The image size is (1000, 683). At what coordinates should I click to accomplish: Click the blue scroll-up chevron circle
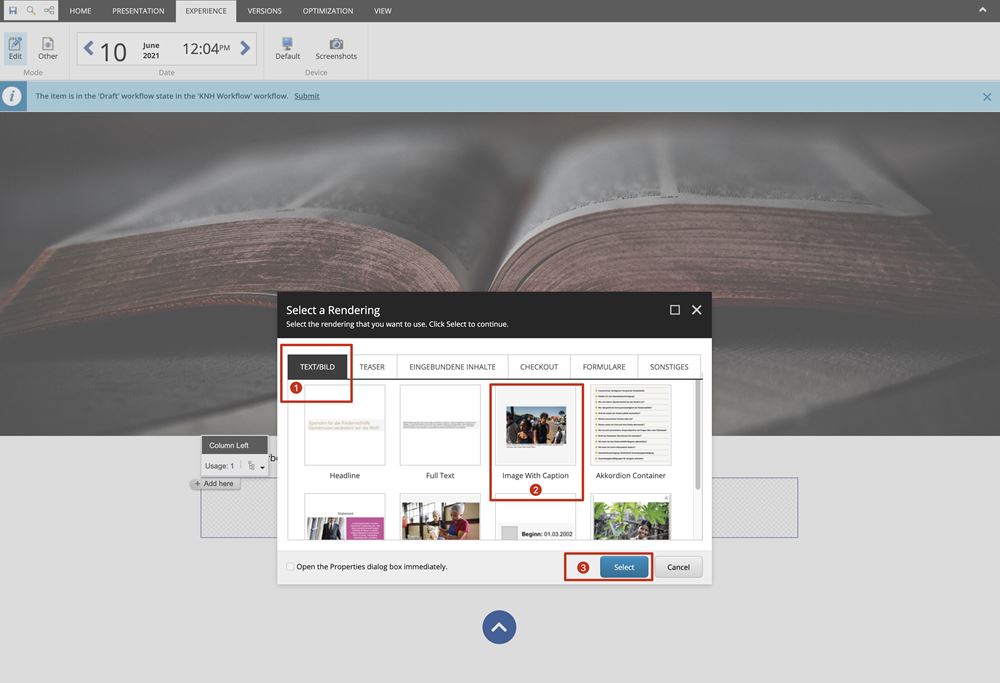499,627
